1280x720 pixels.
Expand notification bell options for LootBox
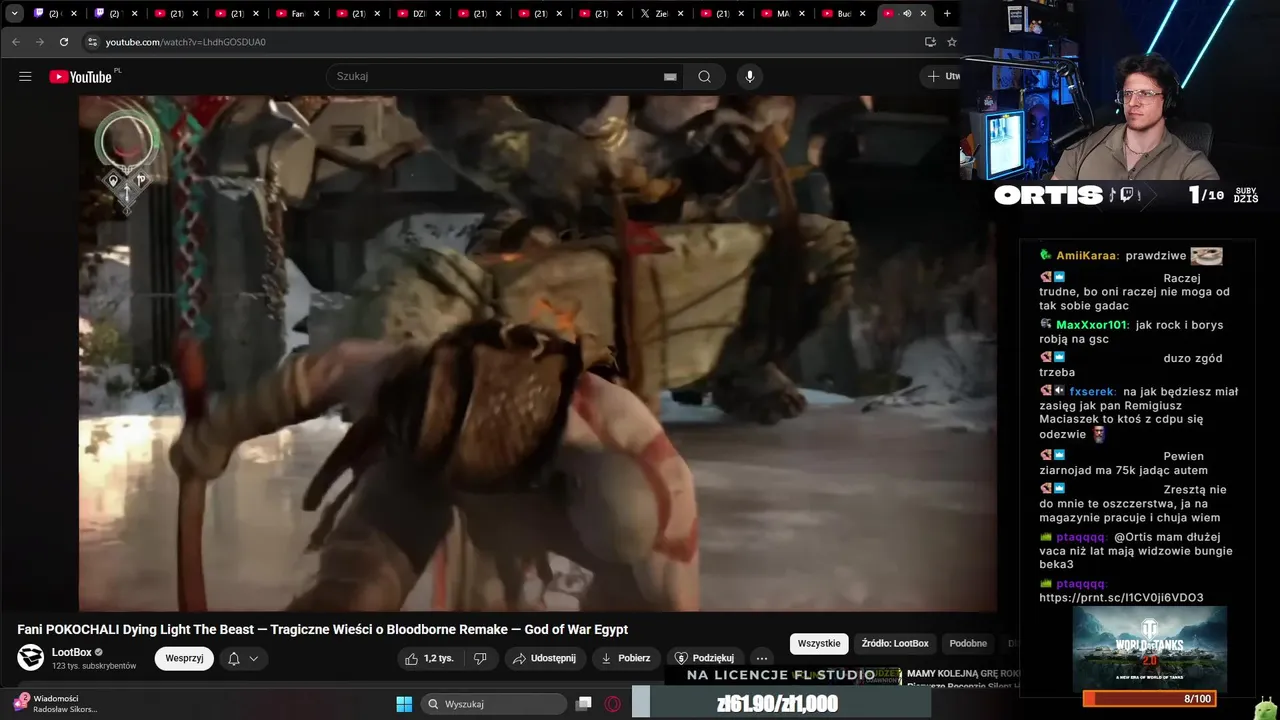243,658
